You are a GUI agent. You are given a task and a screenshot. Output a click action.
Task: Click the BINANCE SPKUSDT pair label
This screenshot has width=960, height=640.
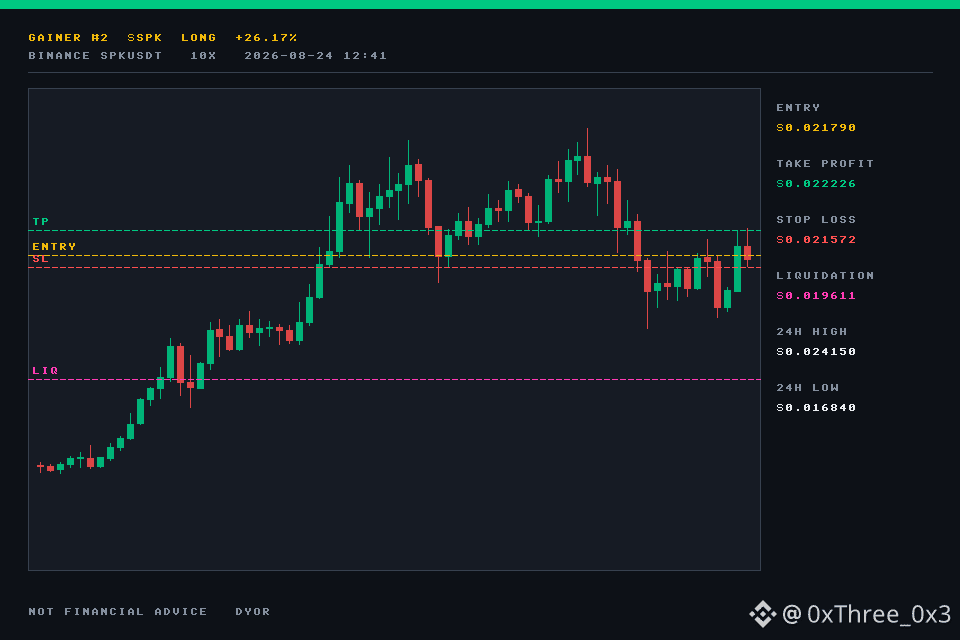click(x=95, y=55)
